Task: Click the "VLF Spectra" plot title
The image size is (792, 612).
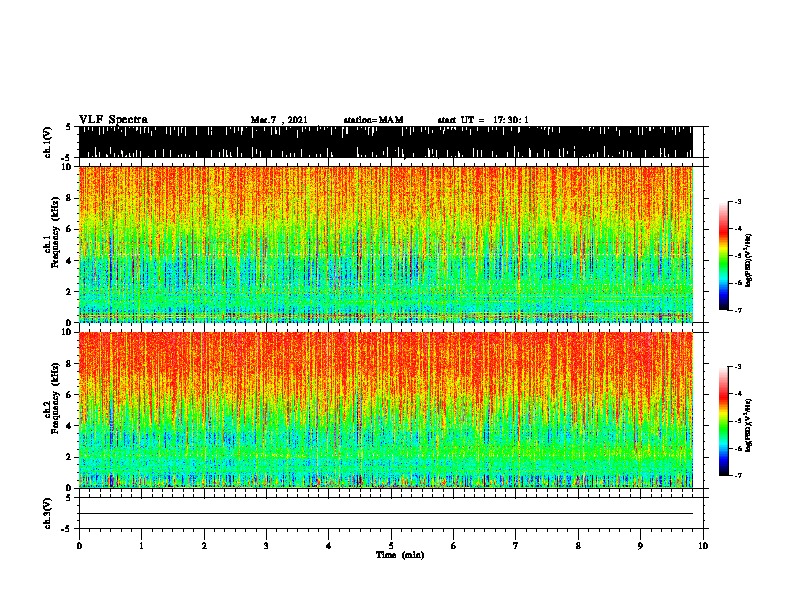Action: point(113,120)
